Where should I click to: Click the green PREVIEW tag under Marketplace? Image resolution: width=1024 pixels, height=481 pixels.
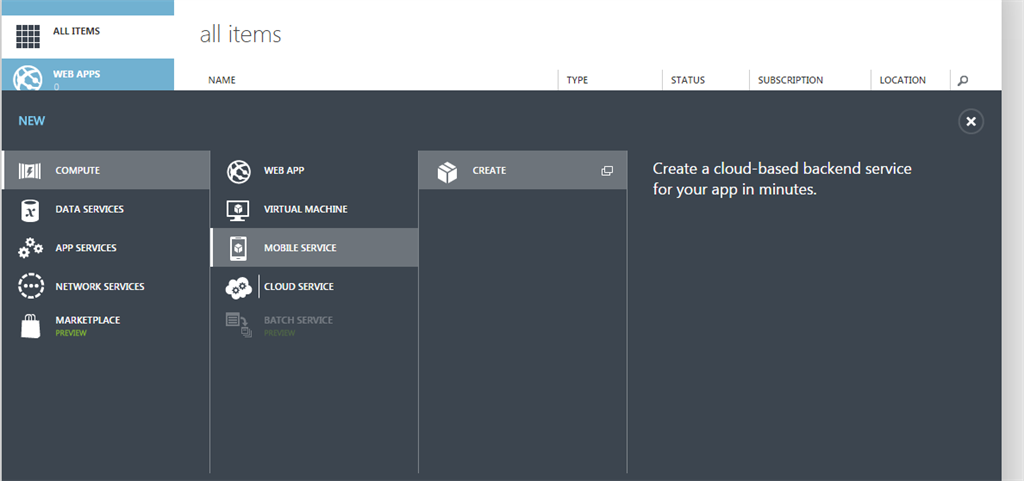click(71, 333)
